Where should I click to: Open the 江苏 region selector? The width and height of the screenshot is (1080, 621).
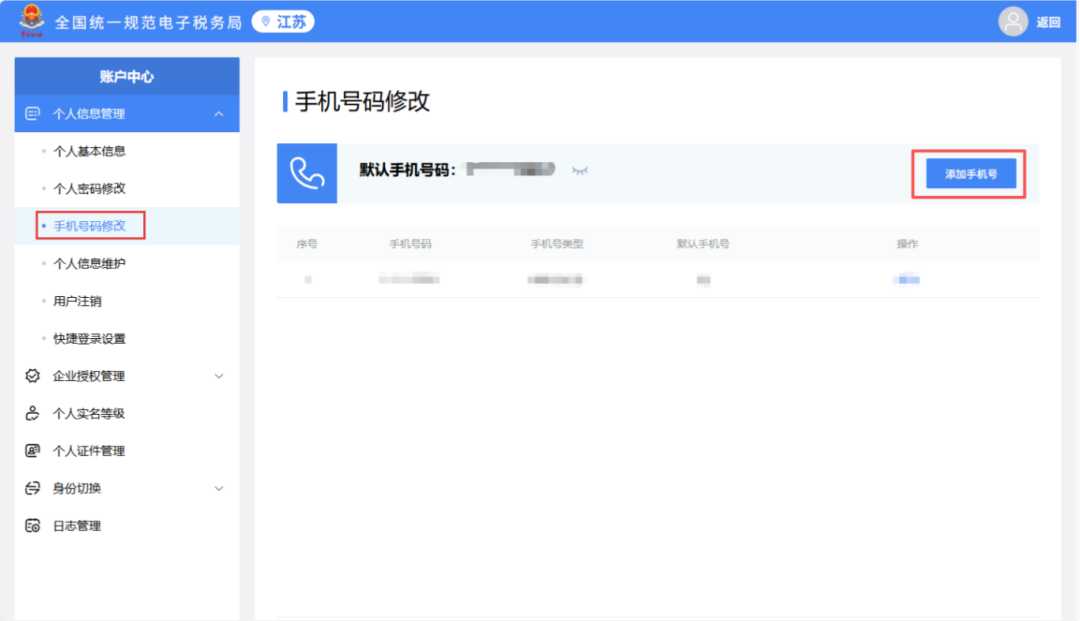[x=283, y=22]
